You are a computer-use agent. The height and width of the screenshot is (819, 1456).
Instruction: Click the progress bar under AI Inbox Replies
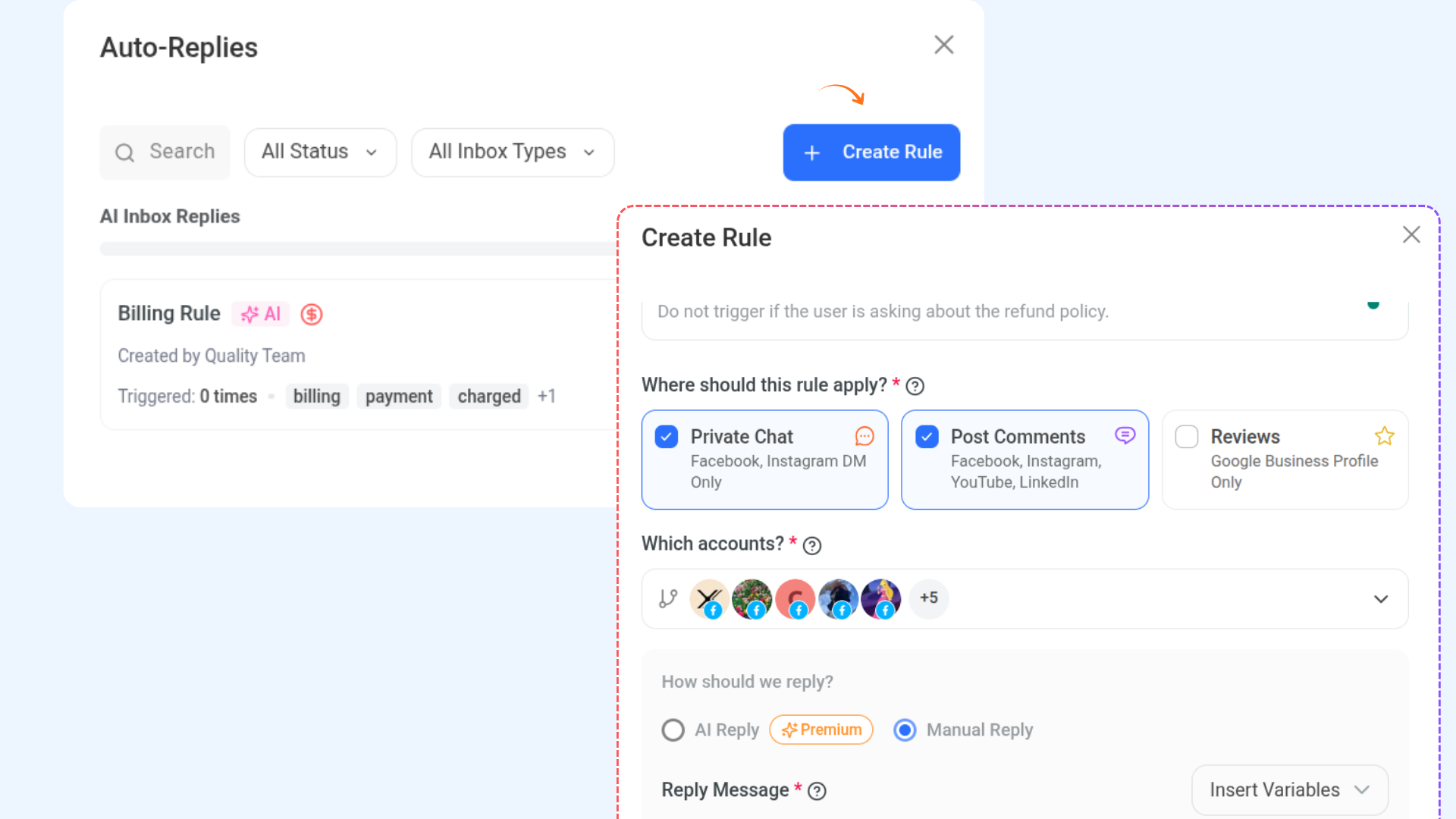click(x=356, y=249)
